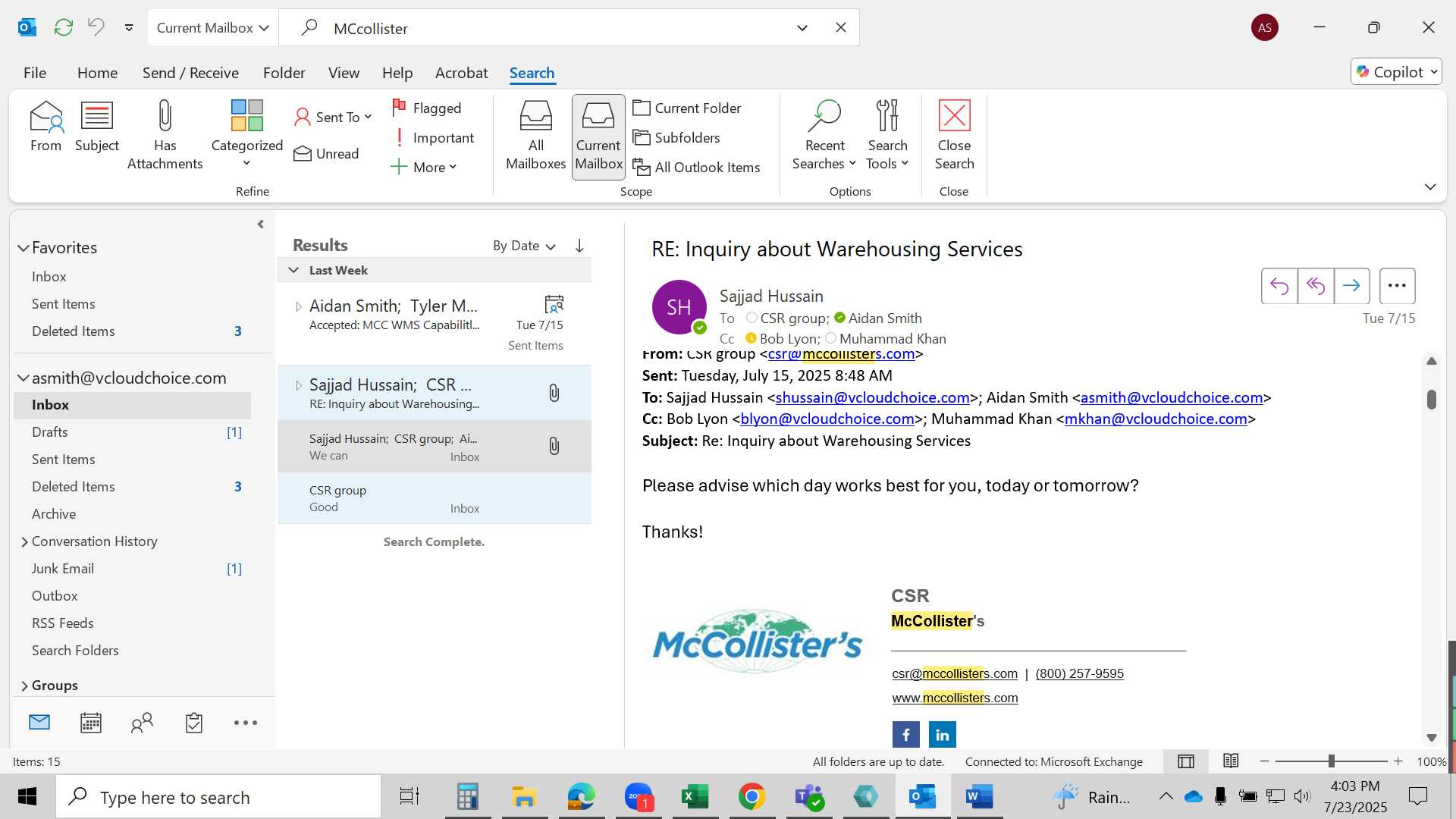Click the Send/Receive all folders icon
This screenshot has height=819, width=1456.
(x=64, y=27)
